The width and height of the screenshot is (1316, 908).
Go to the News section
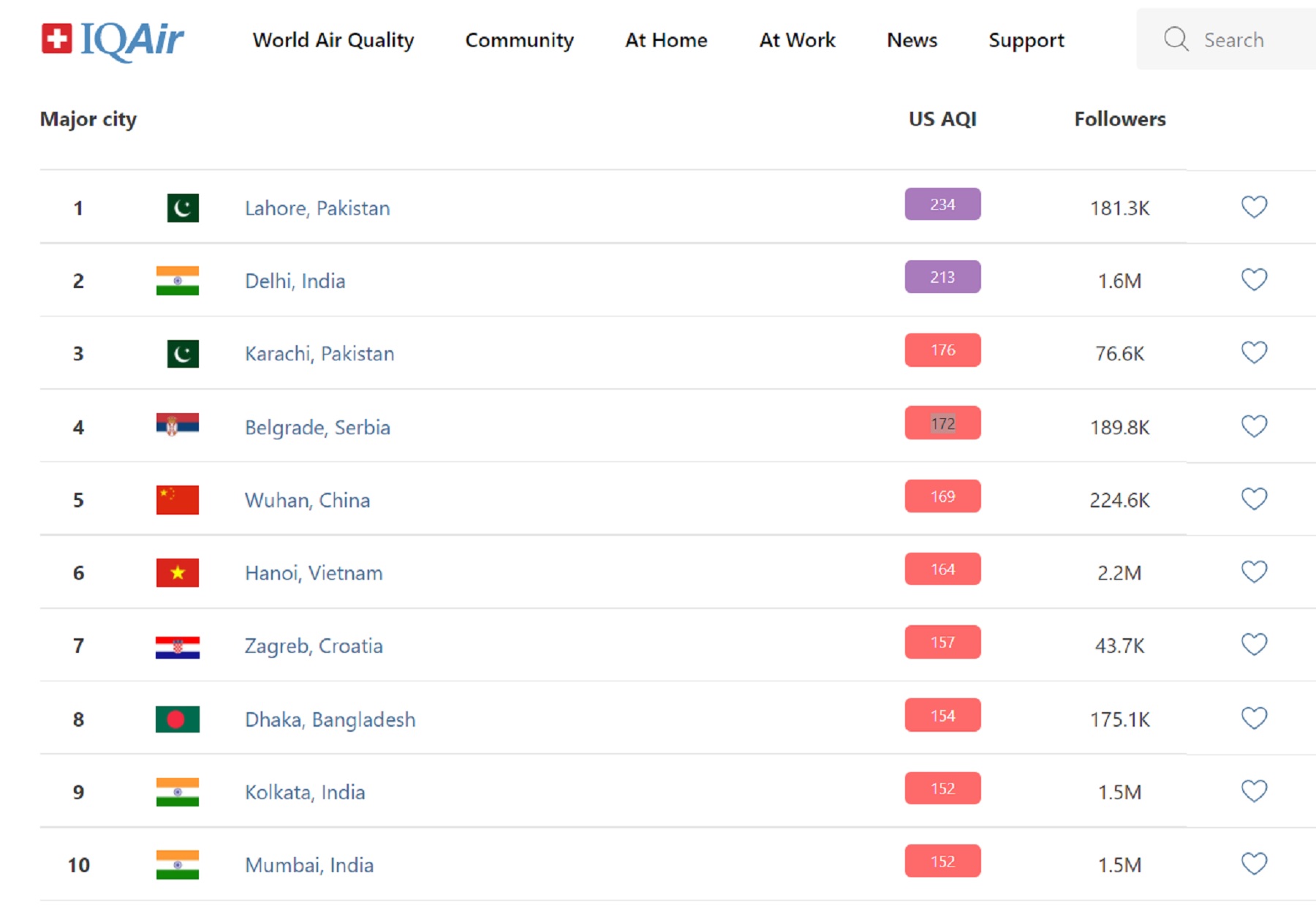pyautogui.click(x=912, y=40)
